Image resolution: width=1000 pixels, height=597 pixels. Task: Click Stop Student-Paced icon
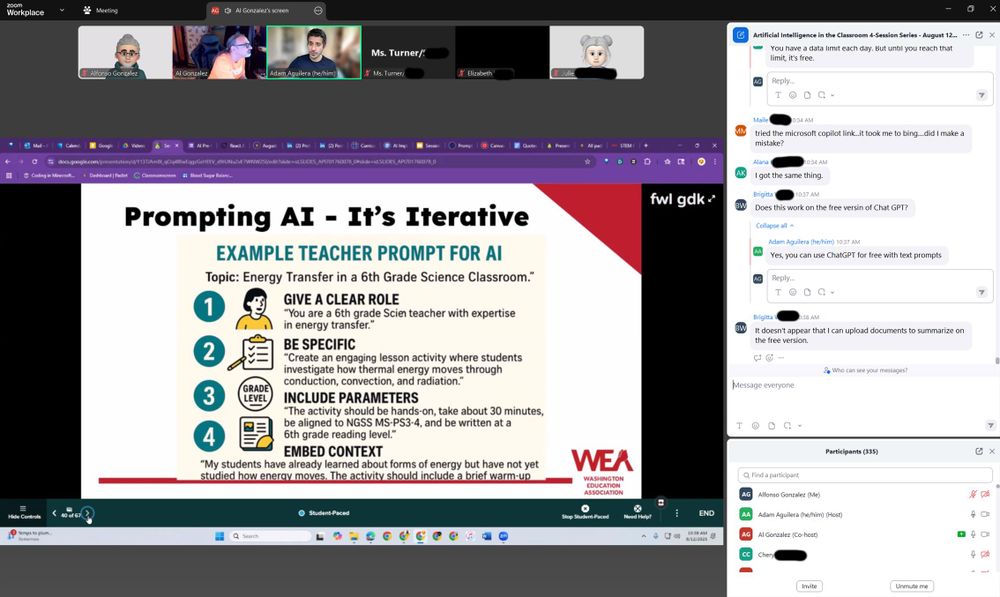[585, 508]
